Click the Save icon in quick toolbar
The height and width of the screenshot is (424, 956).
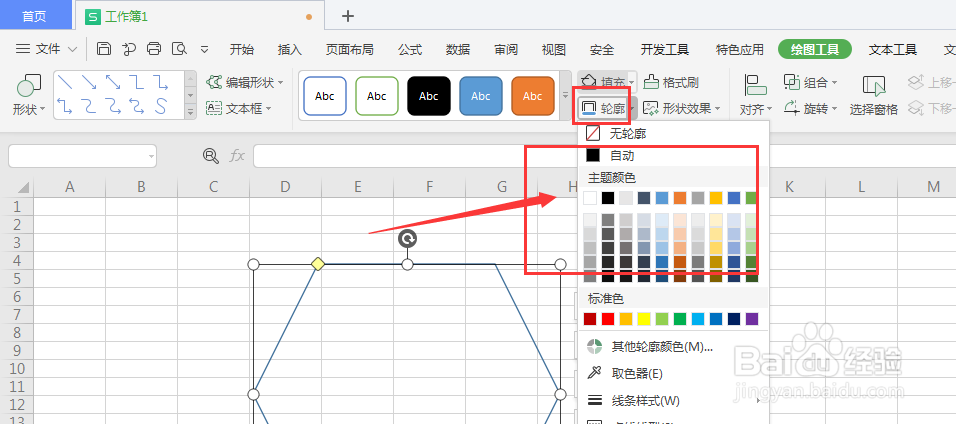(104, 49)
